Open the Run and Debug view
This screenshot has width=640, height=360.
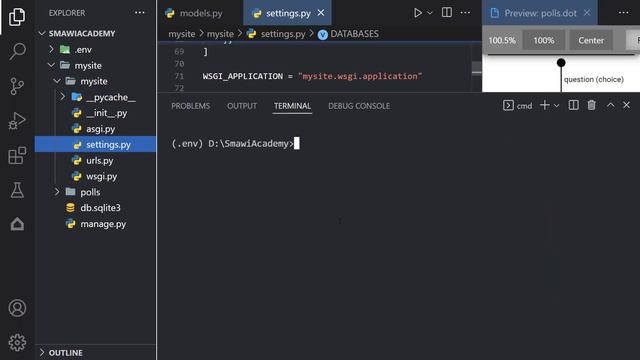click(17, 121)
